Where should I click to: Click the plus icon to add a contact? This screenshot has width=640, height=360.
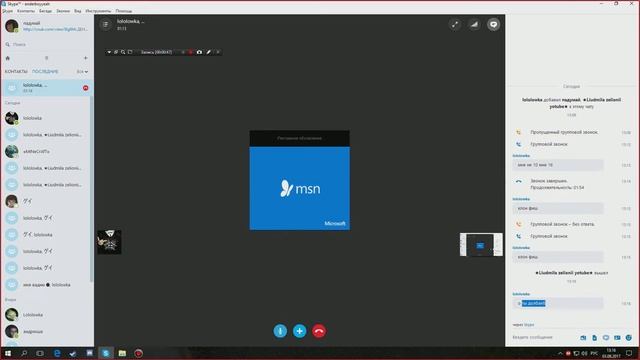85,58
